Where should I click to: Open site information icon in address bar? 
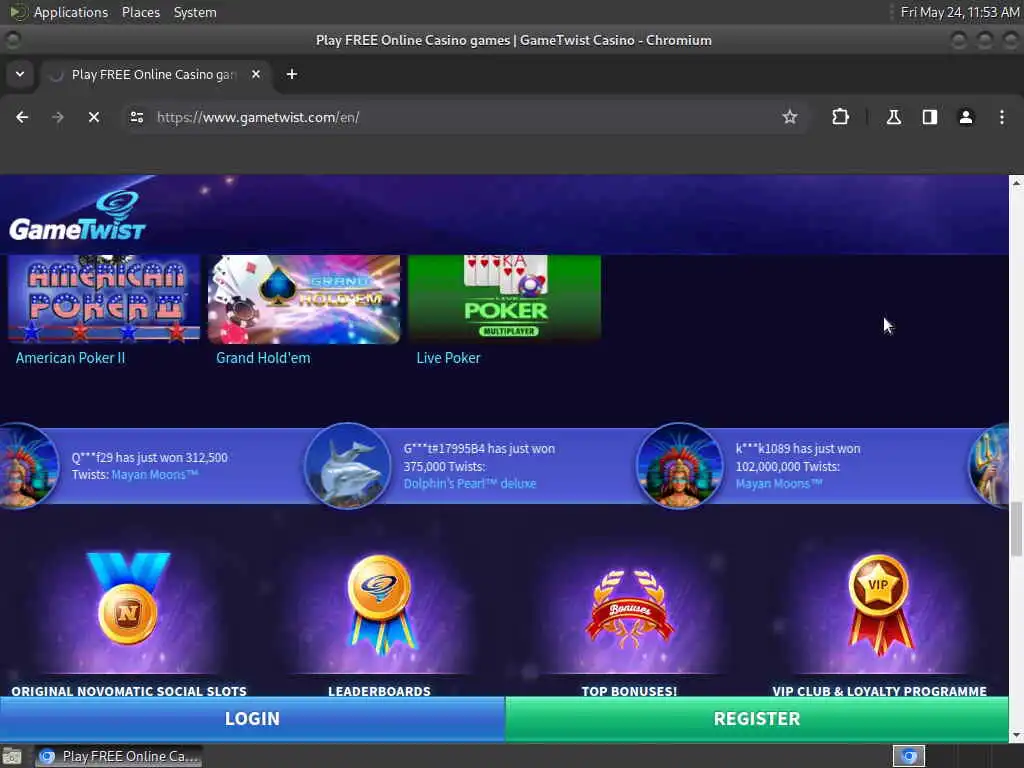pos(136,117)
